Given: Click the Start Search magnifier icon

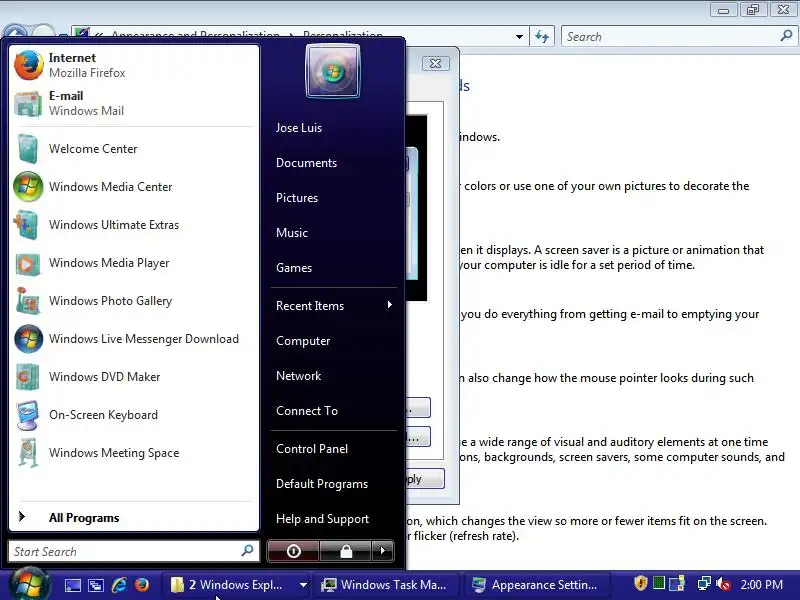Looking at the screenshot, I should (247, 551).
